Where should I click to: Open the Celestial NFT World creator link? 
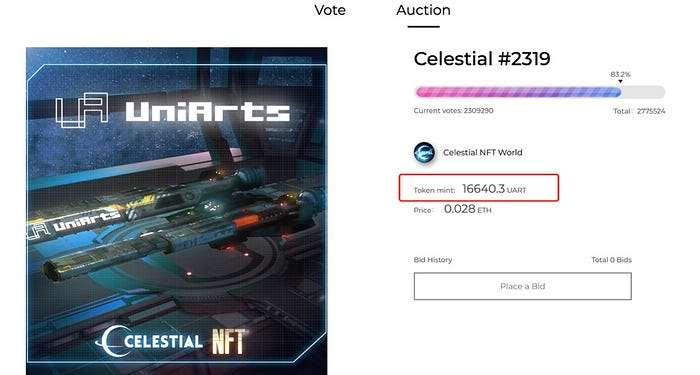(x=483, y=153)
